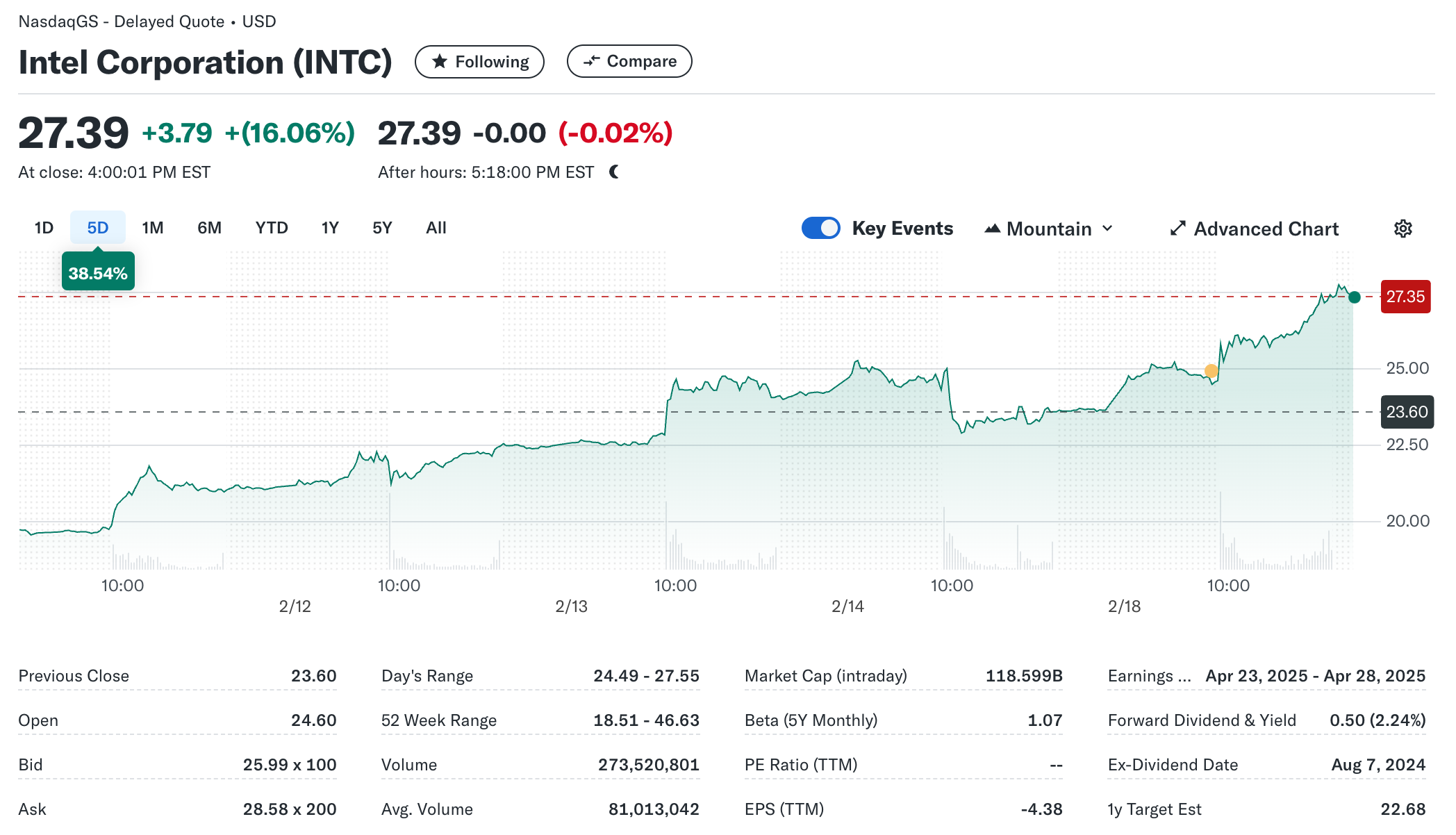Click the chart settings gear icon

click(1403, 229)
